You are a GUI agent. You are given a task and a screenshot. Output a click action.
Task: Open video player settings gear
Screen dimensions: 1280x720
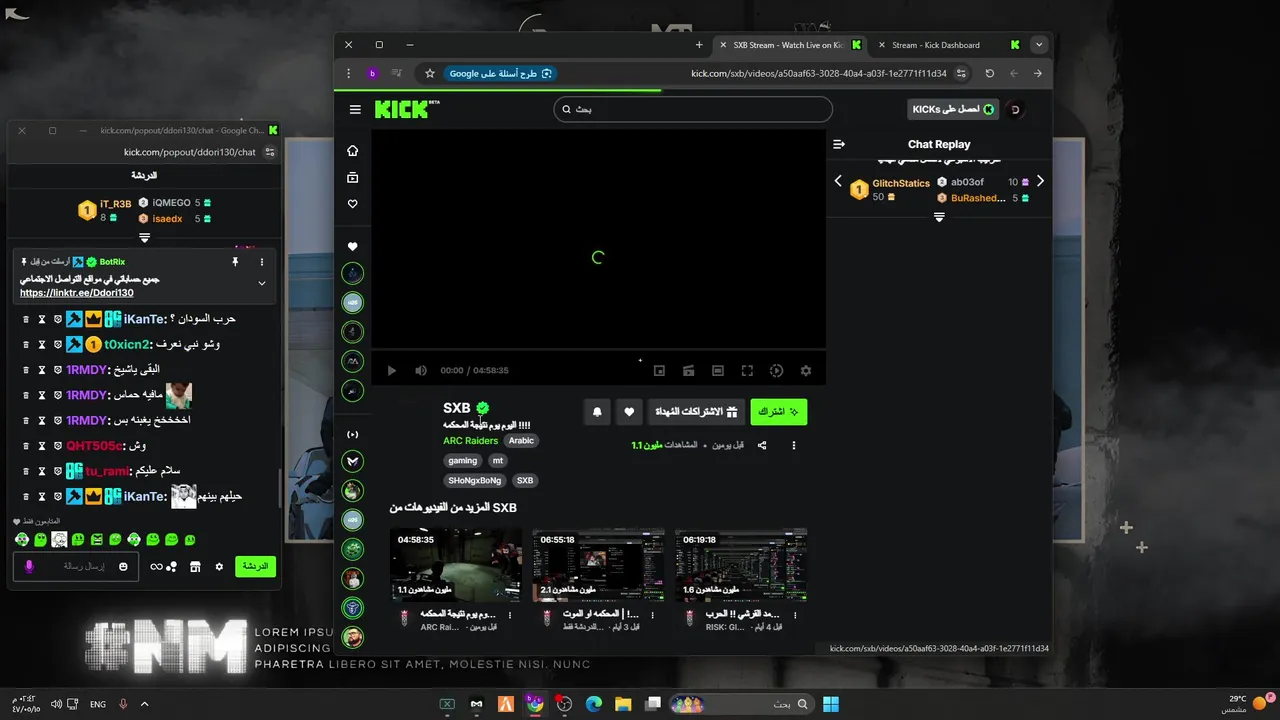coord(806,371)
